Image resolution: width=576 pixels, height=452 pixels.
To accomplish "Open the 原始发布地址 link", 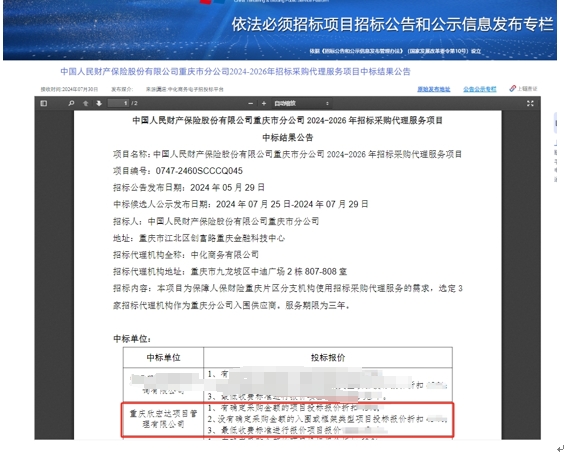I will point(433,89).
